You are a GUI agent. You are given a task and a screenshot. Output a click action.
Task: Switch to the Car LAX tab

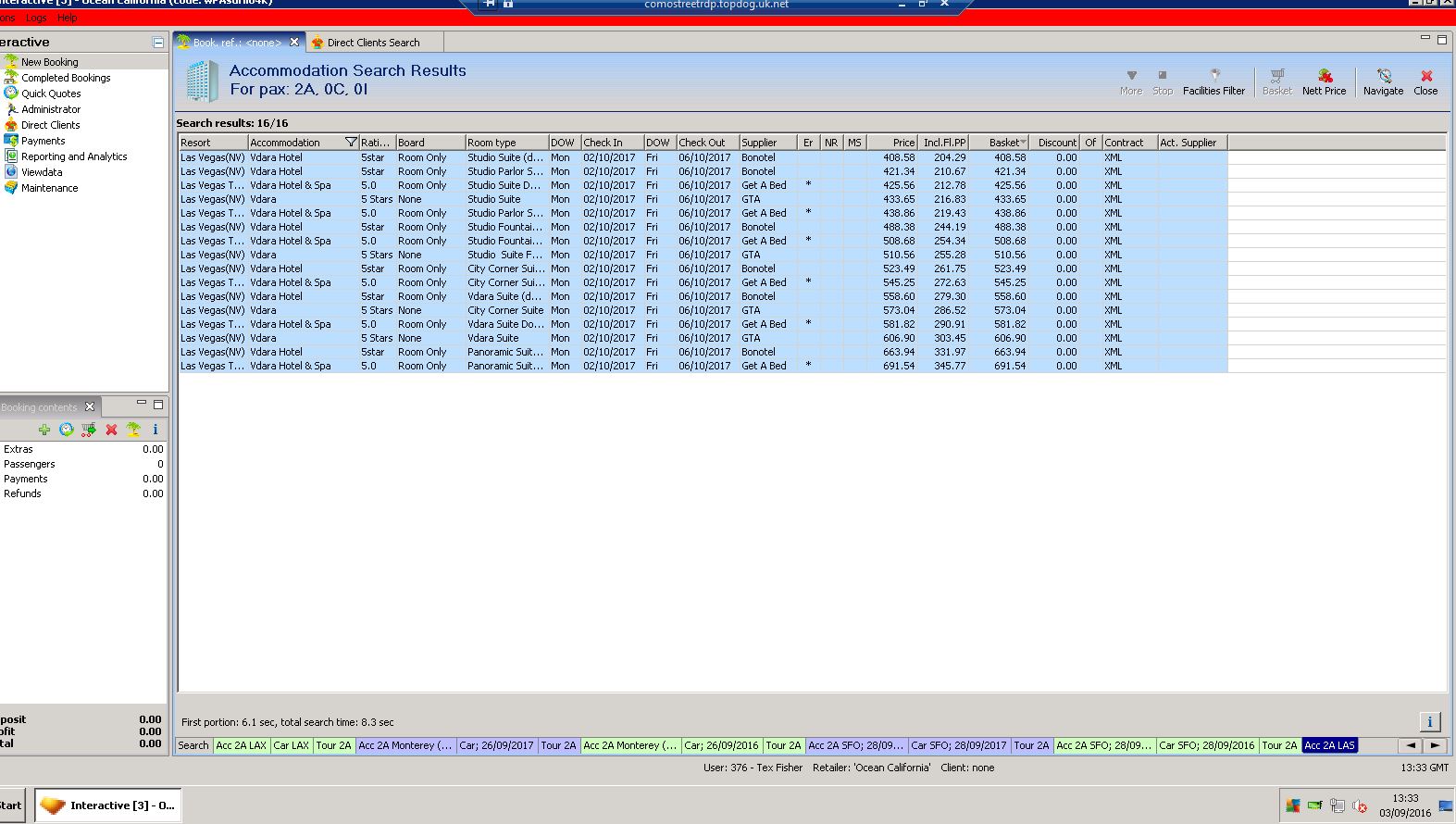[291, 745]
